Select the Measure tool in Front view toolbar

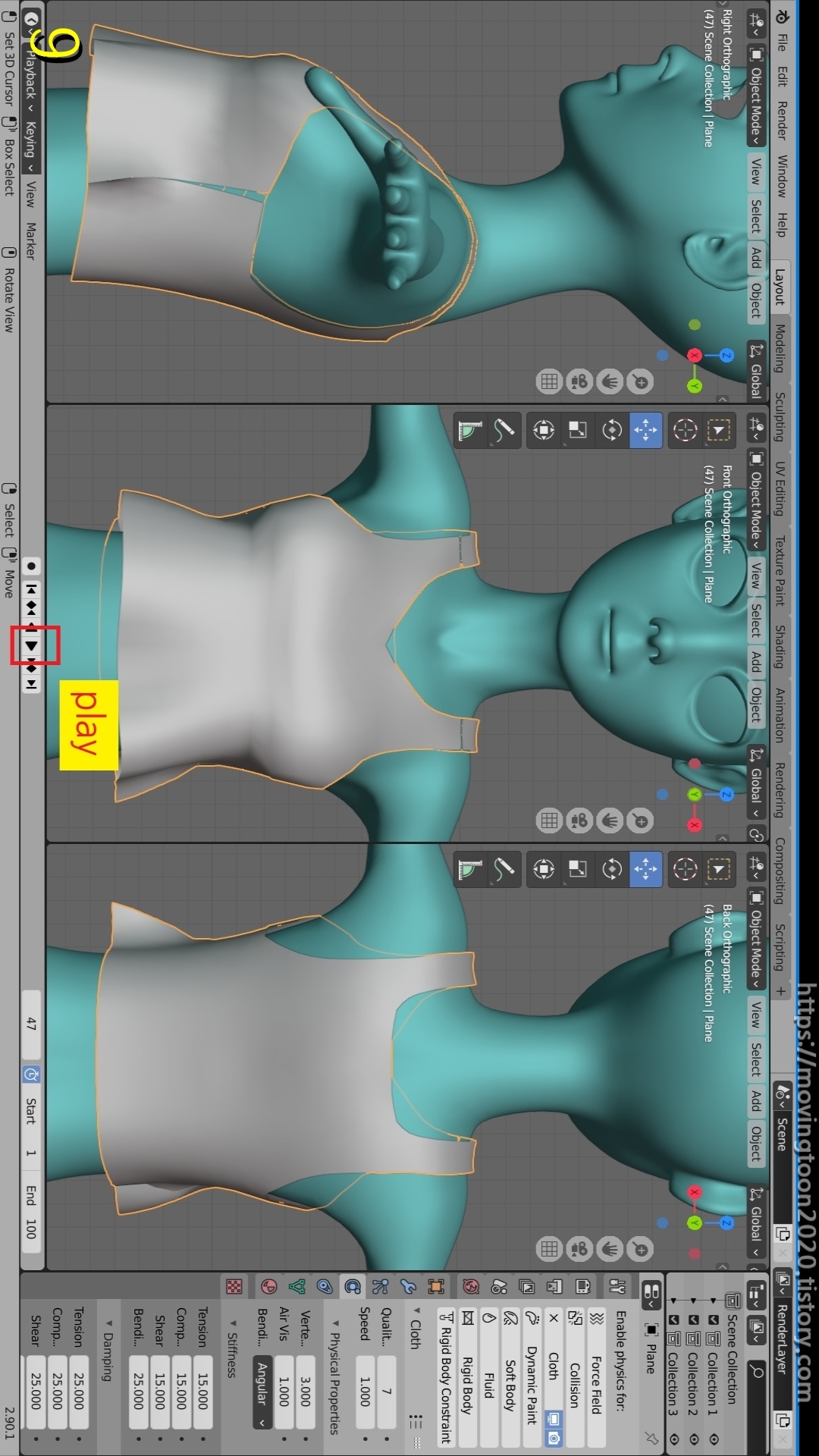tap(470, 430)
